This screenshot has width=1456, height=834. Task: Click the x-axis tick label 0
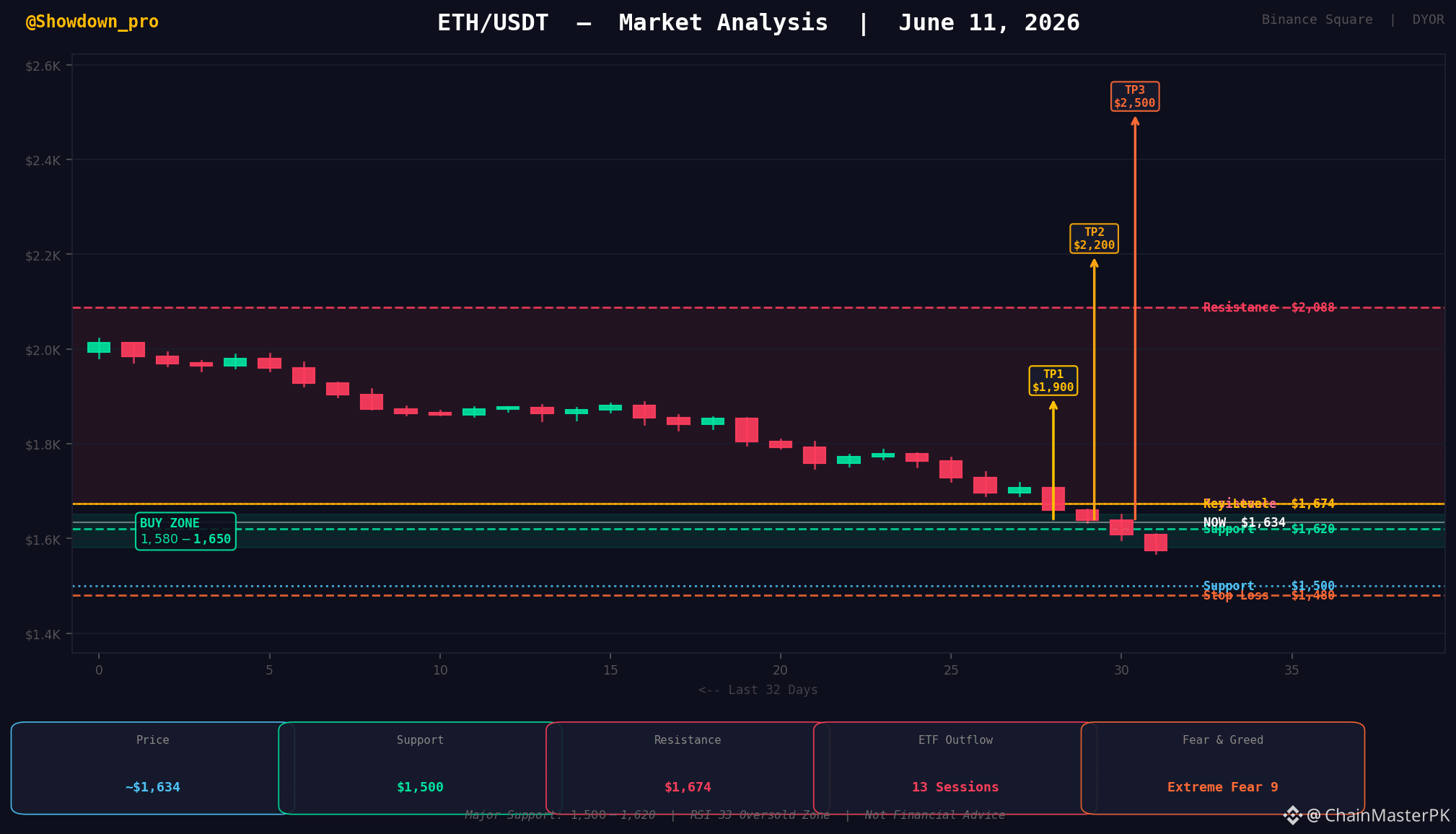tap(99, 670)
